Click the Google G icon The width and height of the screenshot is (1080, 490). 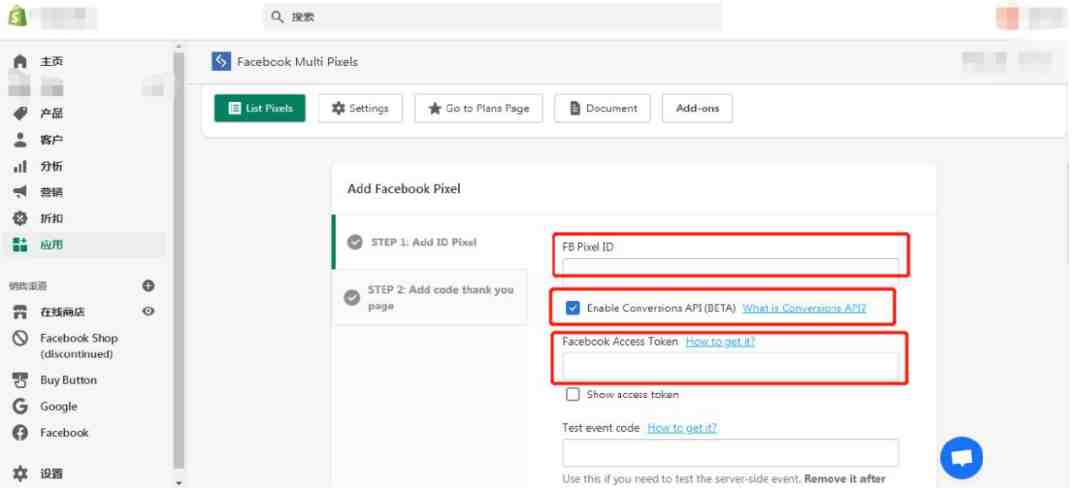[20, 407]
